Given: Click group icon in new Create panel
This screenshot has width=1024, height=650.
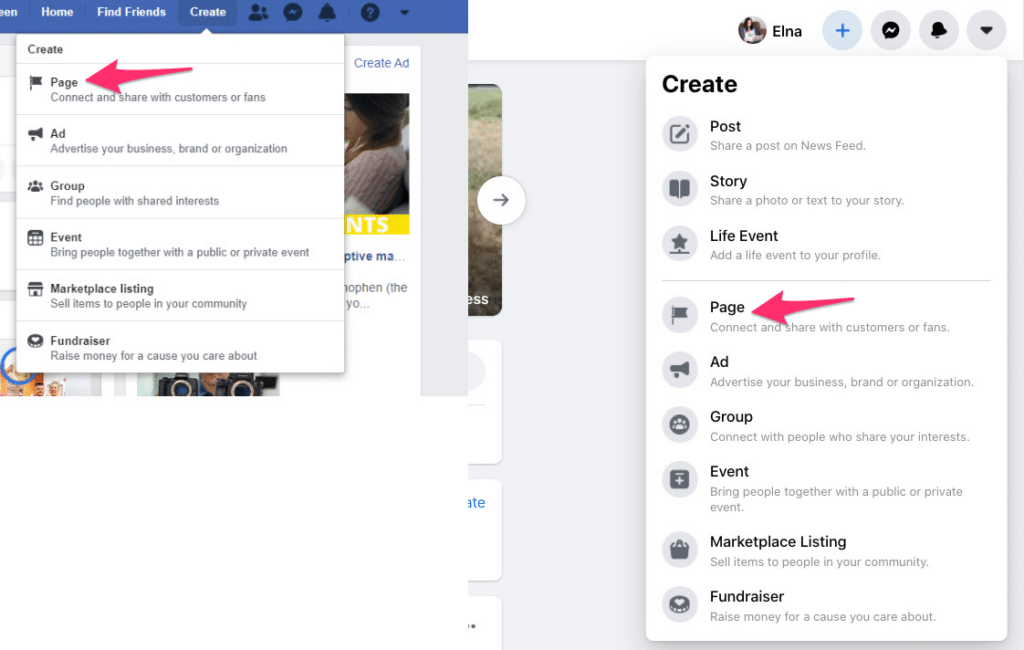Looking at the screenshot, I should (x=679, y=425).
